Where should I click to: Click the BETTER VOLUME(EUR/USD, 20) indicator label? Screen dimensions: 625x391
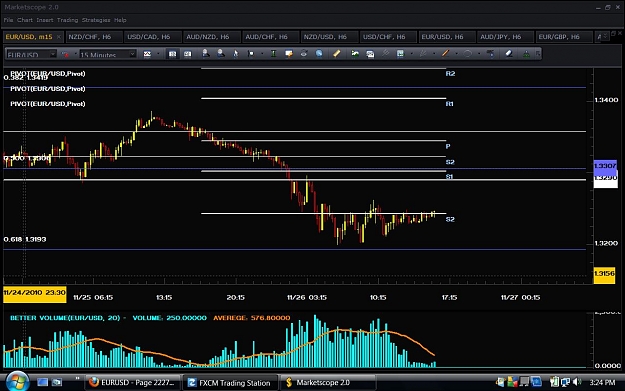[65, 318]
